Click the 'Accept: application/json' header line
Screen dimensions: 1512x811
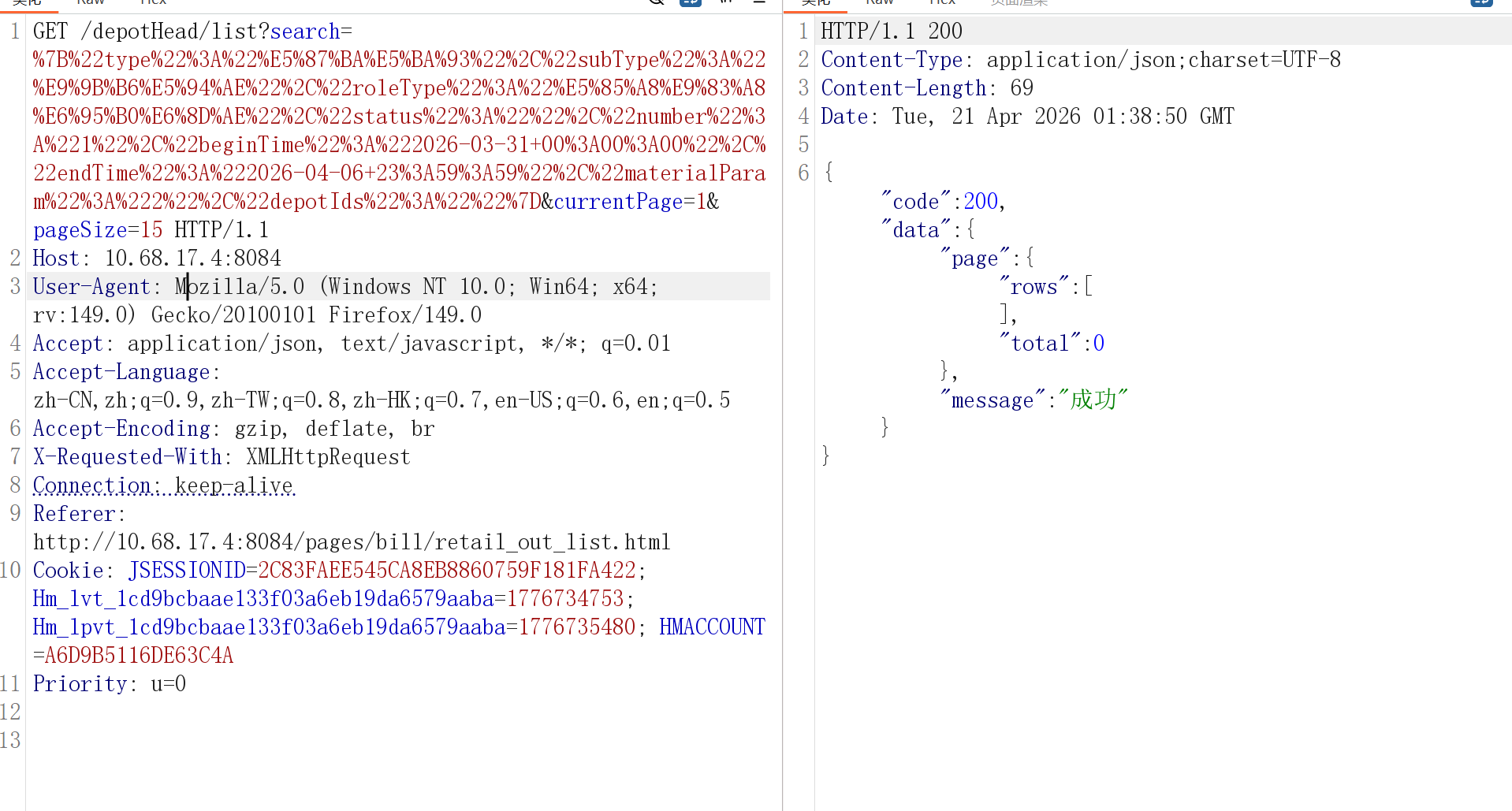pos(352,344)
